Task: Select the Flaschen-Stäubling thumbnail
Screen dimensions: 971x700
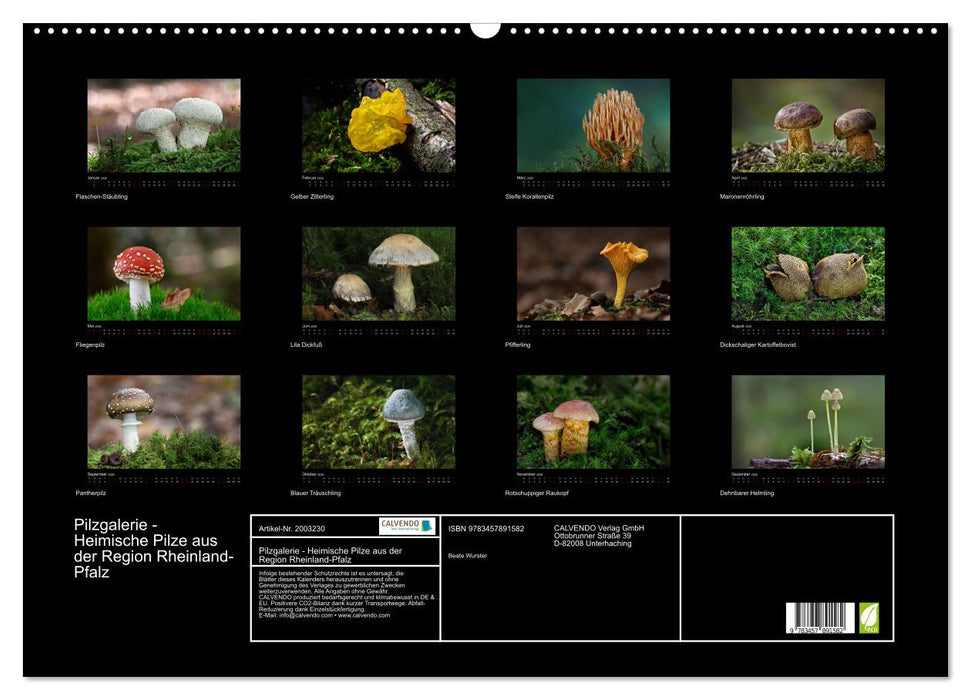Action: 164,126
